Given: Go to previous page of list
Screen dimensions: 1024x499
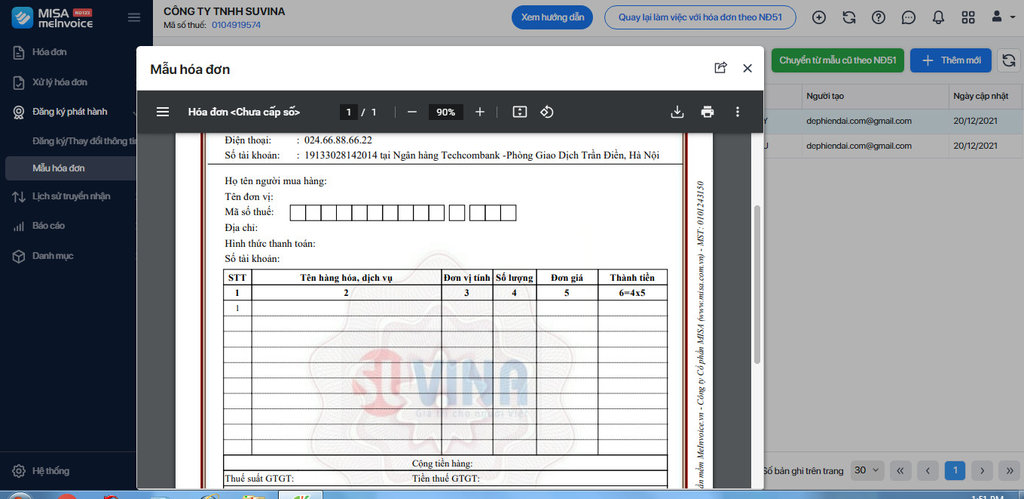Looking at the screenshot, I should tap(927, 470).
